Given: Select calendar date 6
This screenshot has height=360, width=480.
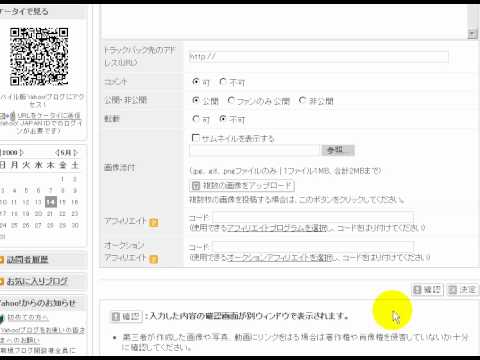Looking at the screenshot, I should click(38, 190).
